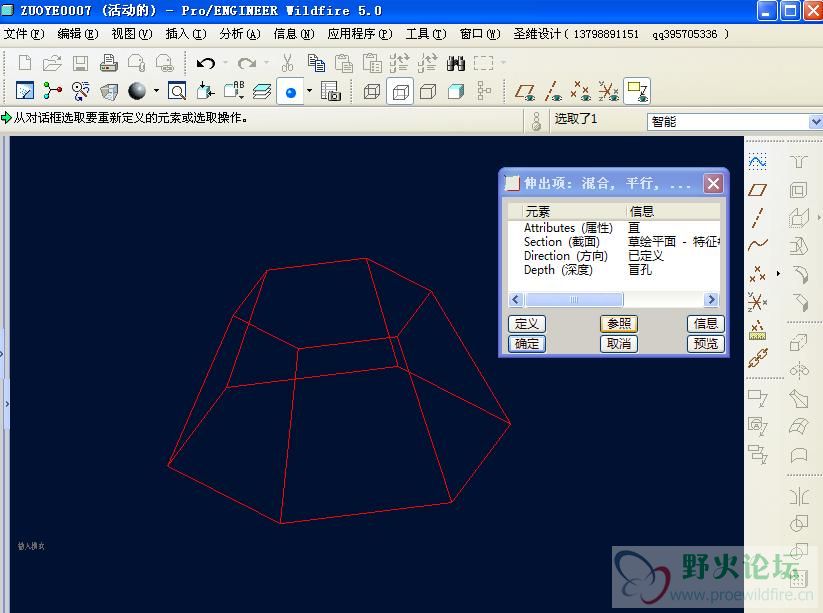The image size is (823, 613).
Task: Close the 伸出项 blend dialog
Action: (713, 184)
